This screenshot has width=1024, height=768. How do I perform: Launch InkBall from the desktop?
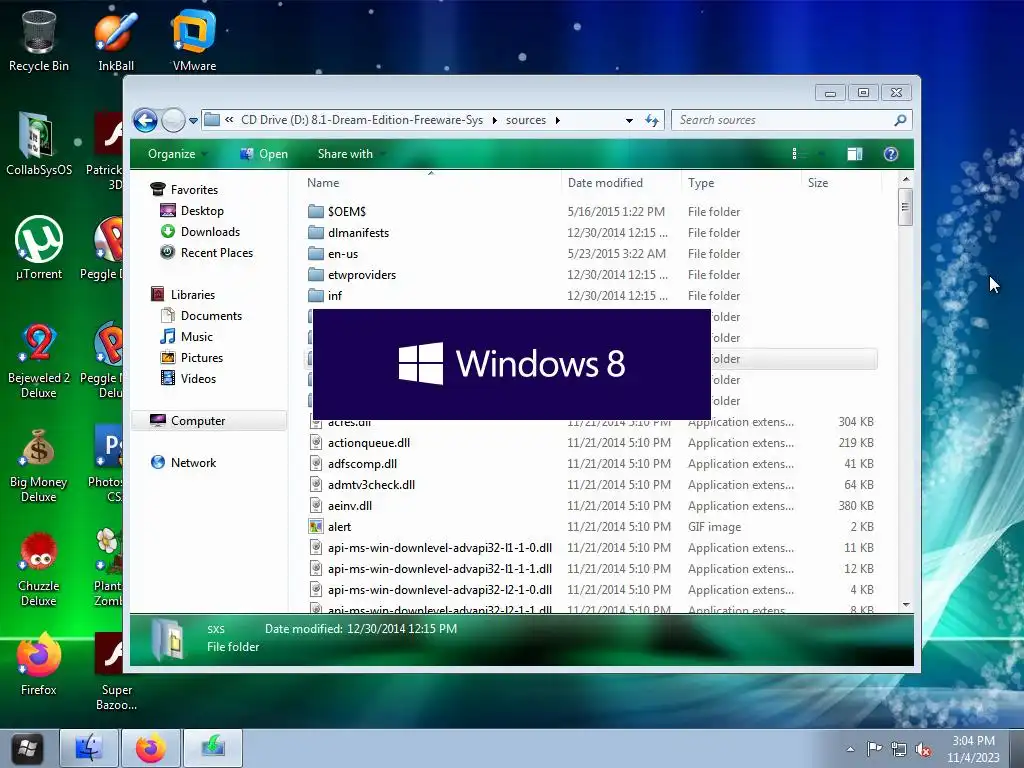tap(116, 40)
